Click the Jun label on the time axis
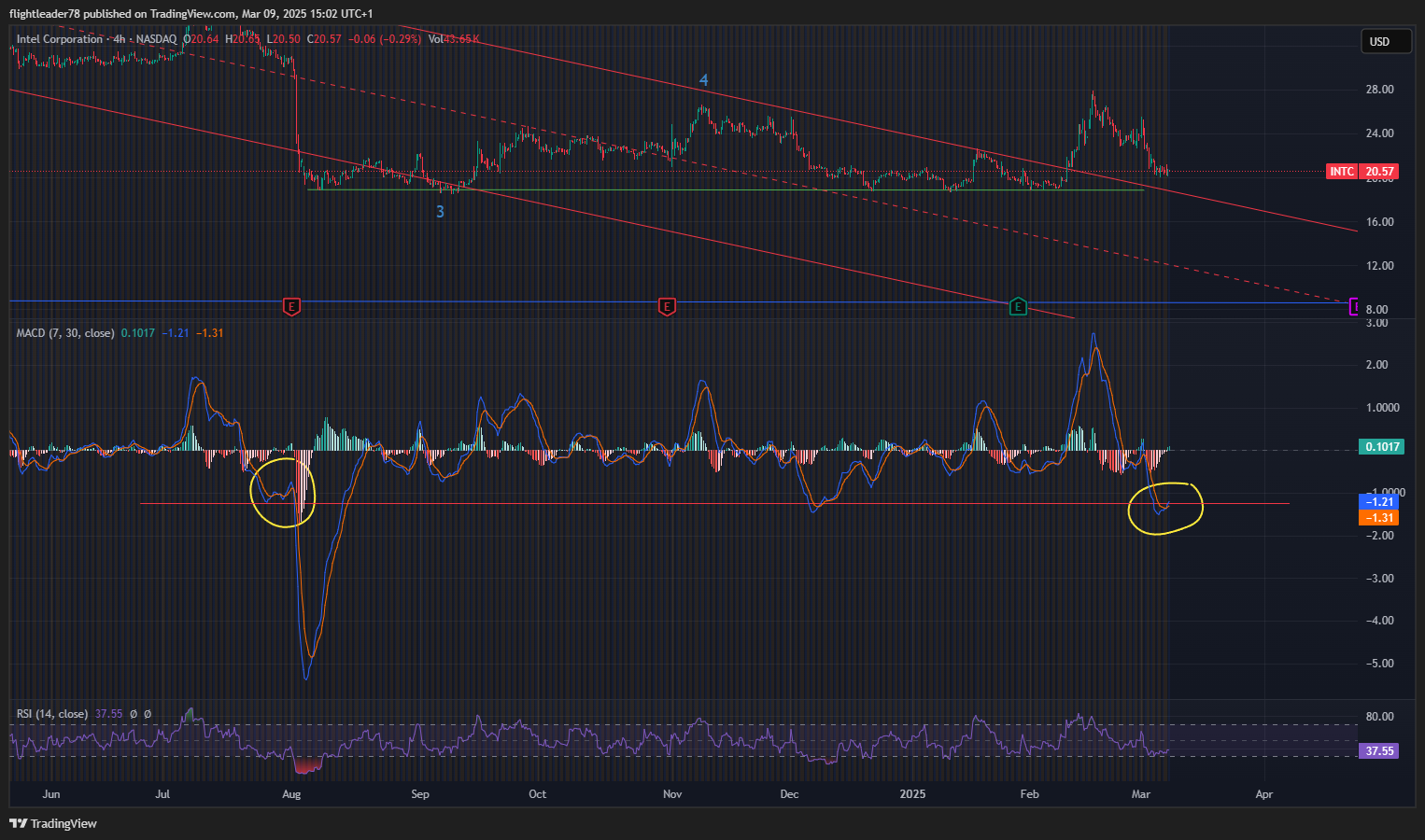1425x840 pixels. point(51,794)
